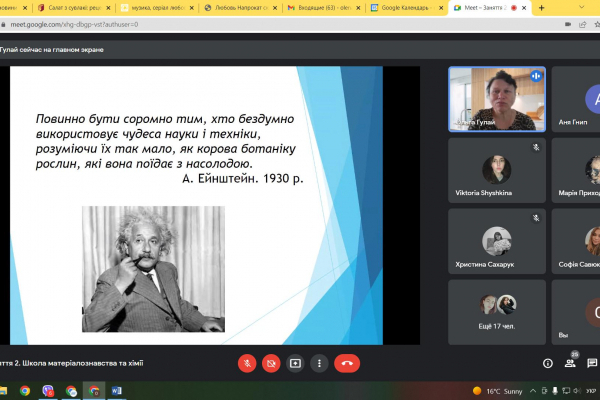The image size is (600, 400).
Task: Click the Einstein photo on the slide
Action: pos(153,269)
